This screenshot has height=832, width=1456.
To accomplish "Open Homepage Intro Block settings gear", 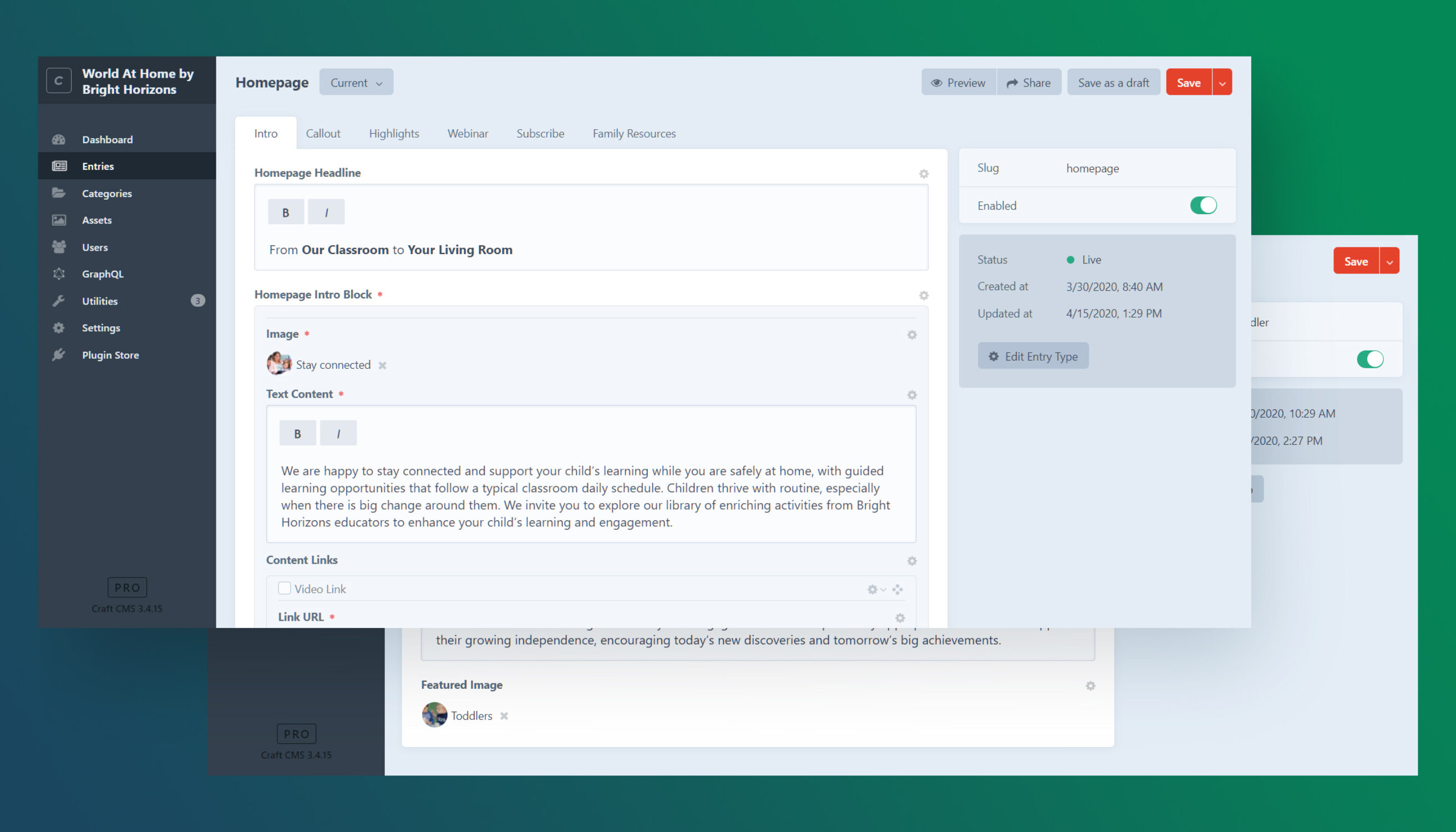I will click(924, 296).
